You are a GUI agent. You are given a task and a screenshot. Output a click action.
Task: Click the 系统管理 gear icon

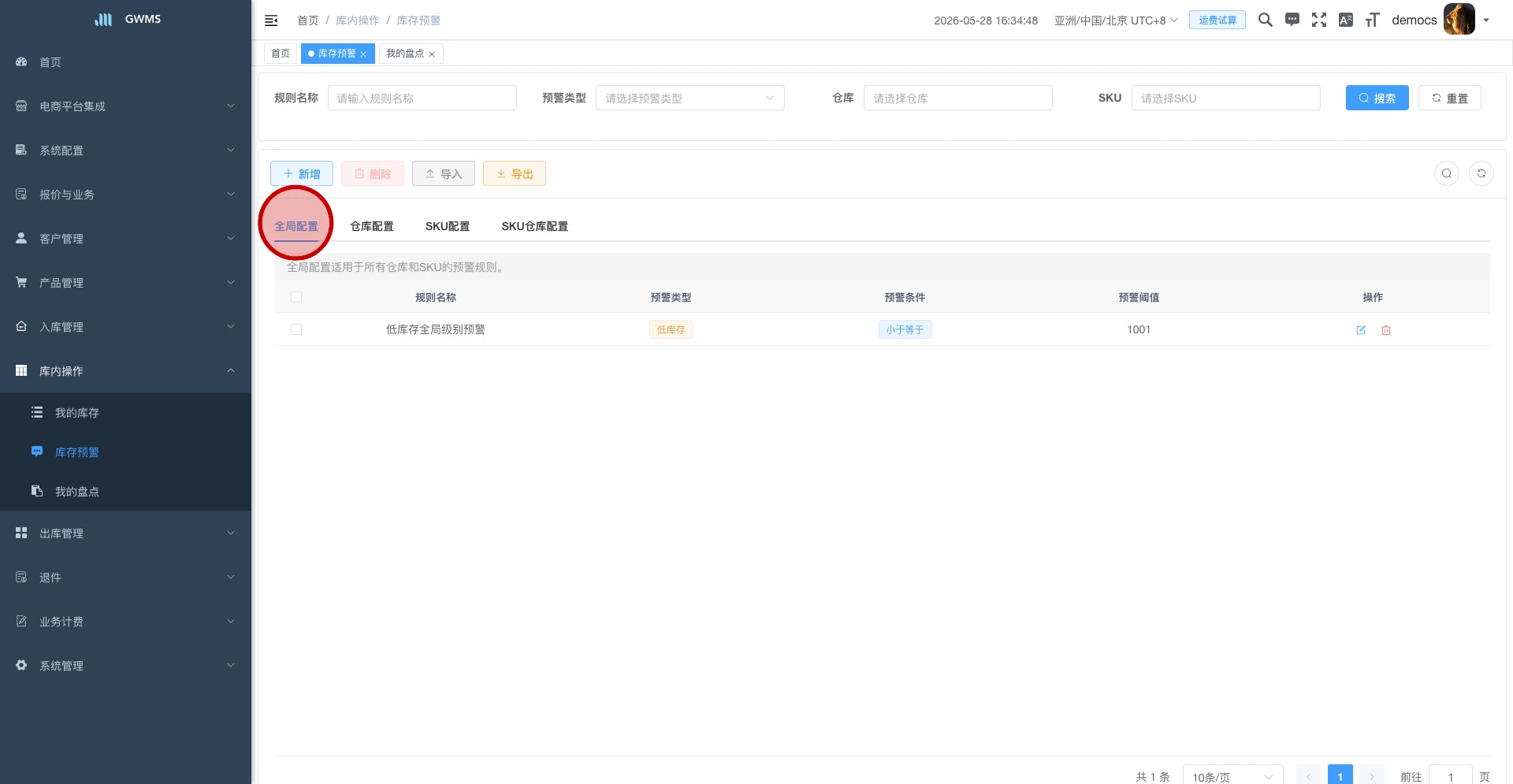[21, 665]
